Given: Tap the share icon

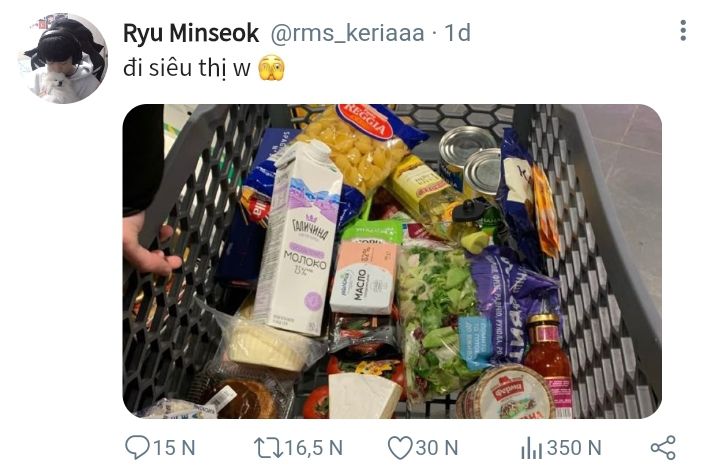Looking at the screenshot, I should tap(663, 448).
